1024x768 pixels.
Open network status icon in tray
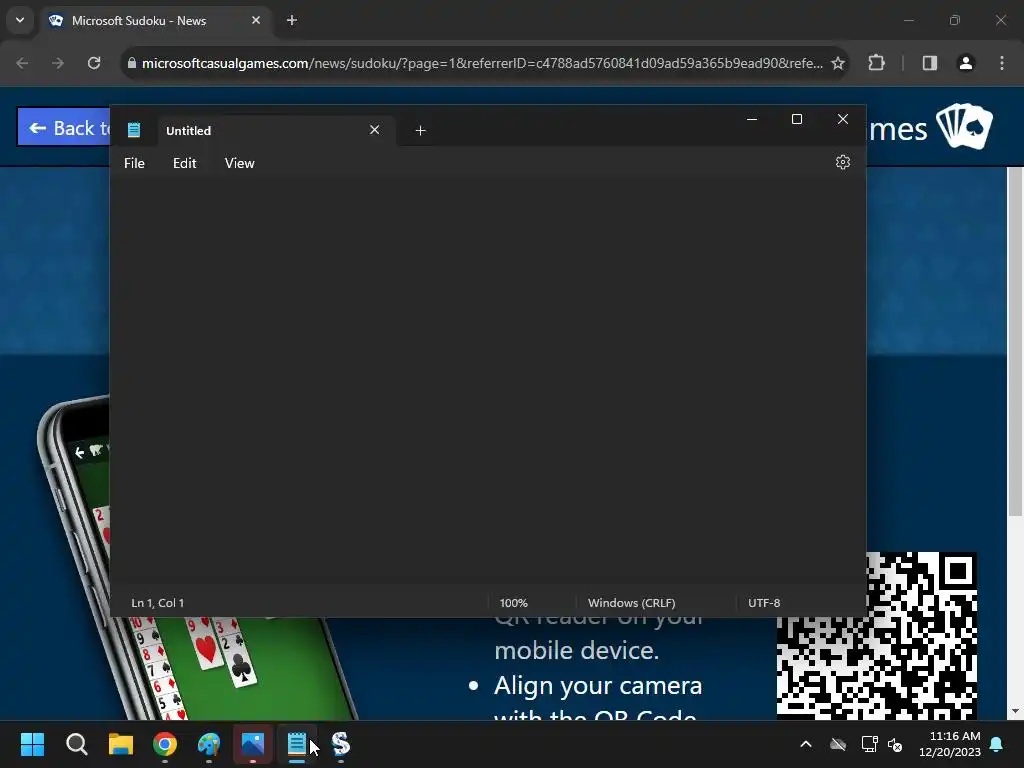click(869, 744)
